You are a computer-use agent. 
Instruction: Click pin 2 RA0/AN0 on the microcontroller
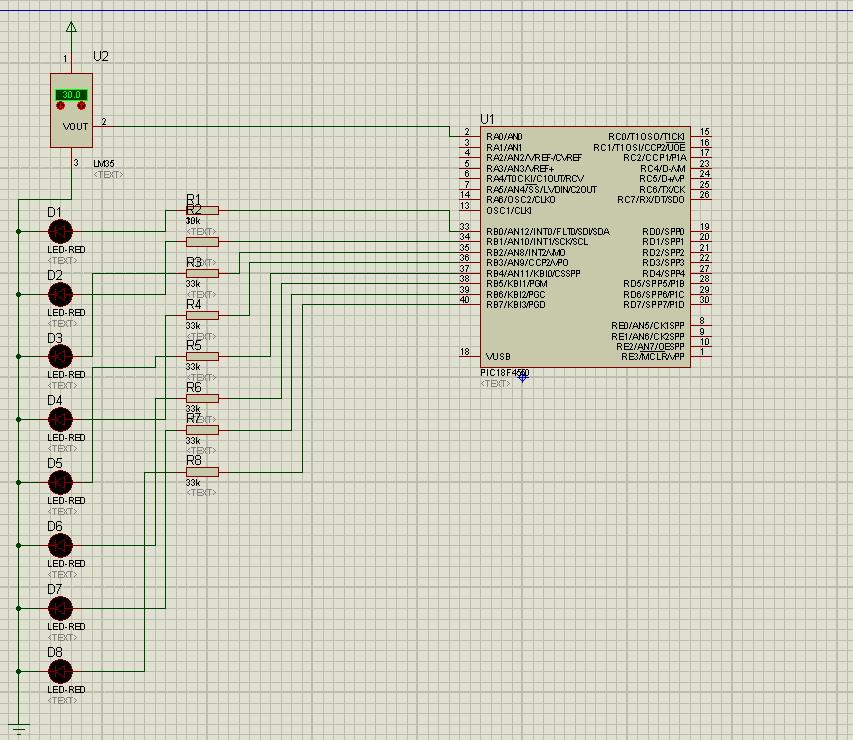pyautogui.click(x=468, y=136)
